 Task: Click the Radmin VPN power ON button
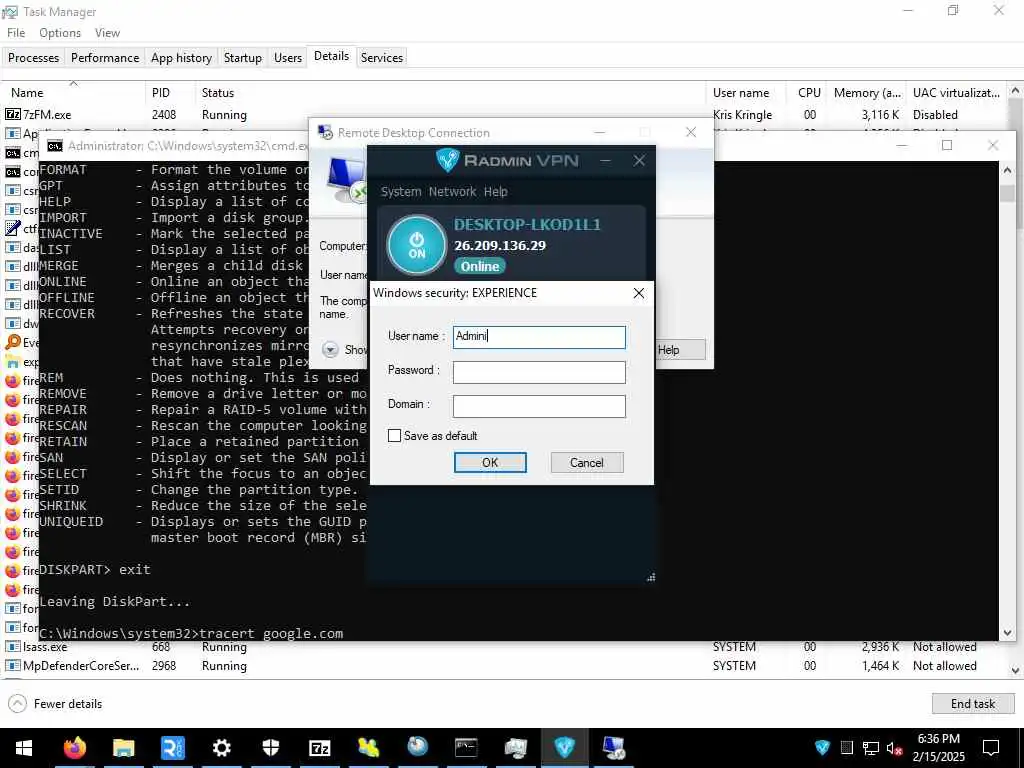pyautogui.click(x=417, y=245)
